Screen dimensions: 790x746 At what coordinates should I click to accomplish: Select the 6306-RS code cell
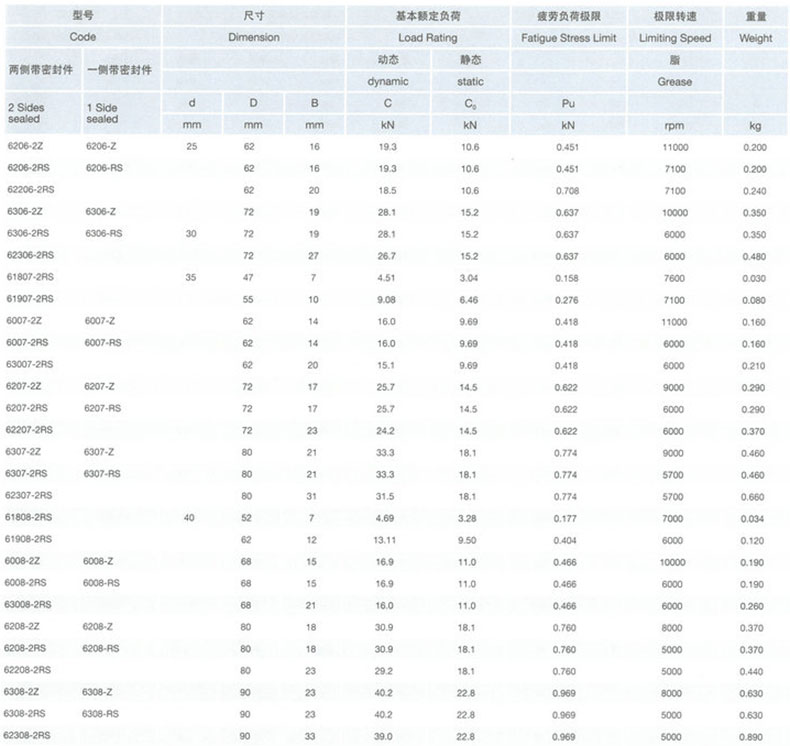tap(104, 233)
